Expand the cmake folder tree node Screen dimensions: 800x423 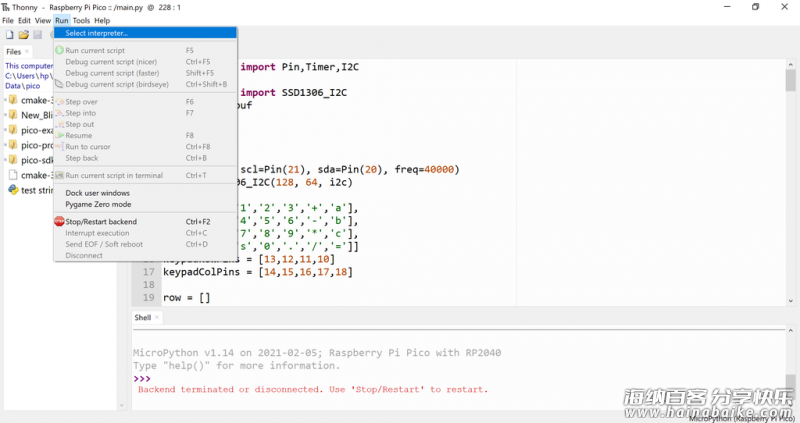6,100
